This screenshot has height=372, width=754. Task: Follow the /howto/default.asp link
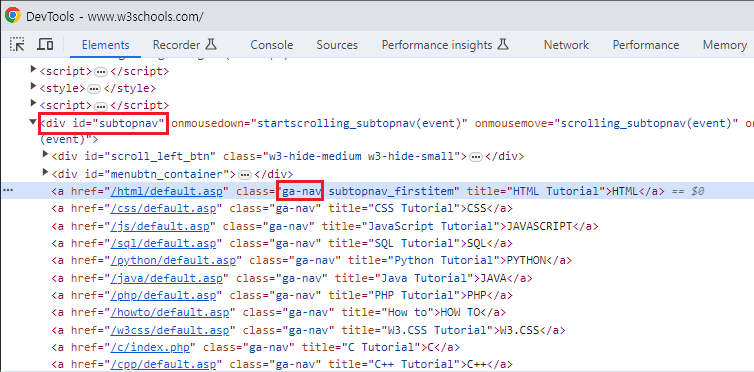(170, 312)
